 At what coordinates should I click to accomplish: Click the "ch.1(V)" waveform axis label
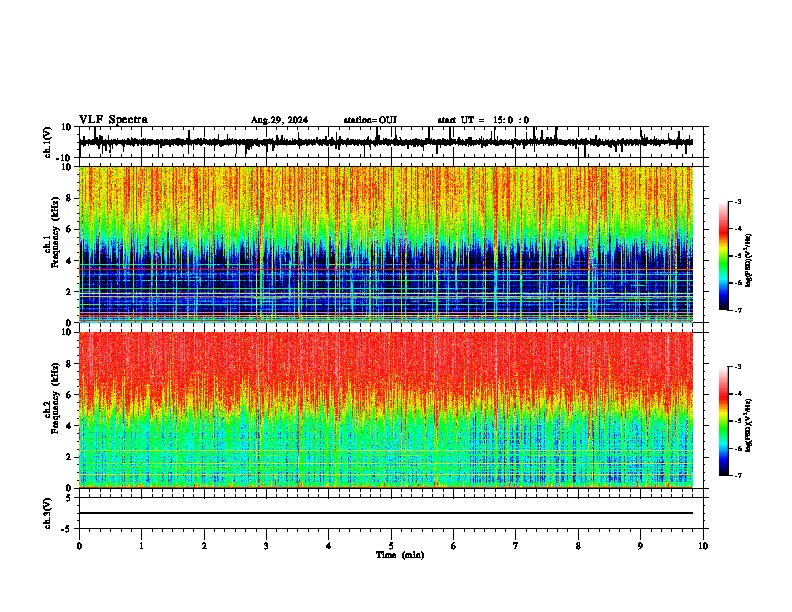point(48,142)
